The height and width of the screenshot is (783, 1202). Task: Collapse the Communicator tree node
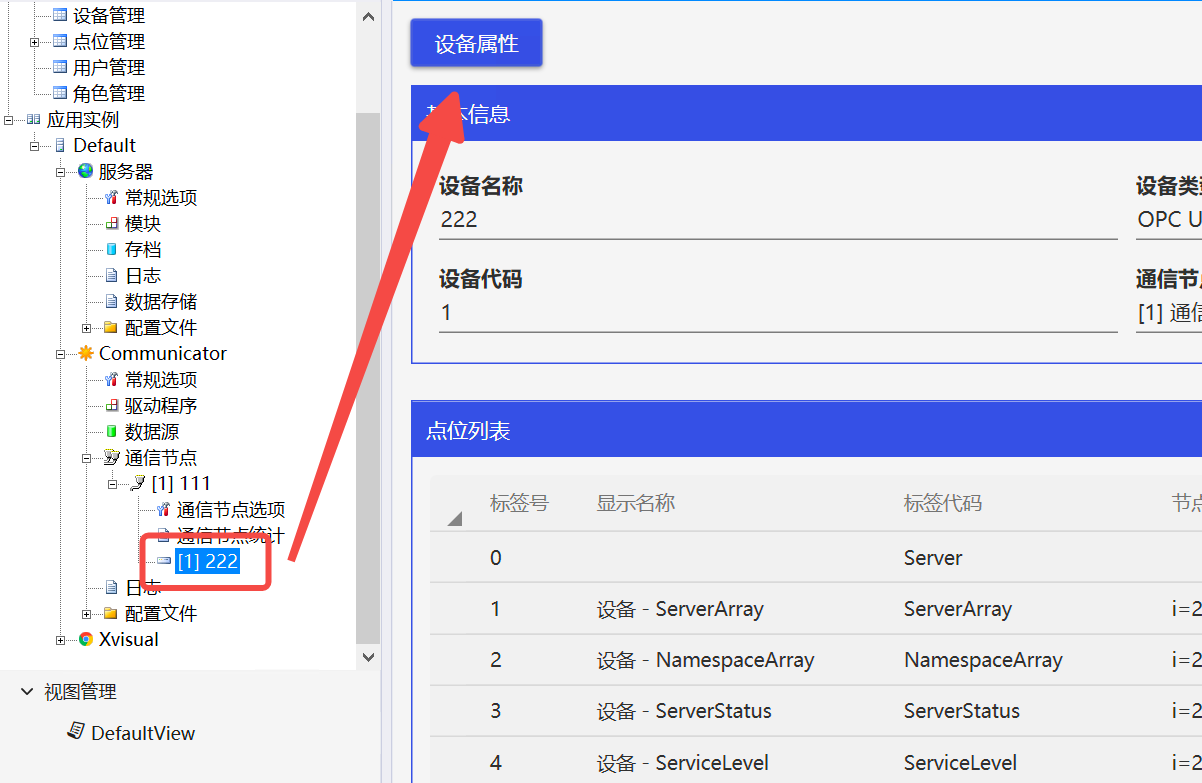coord(60,354)
